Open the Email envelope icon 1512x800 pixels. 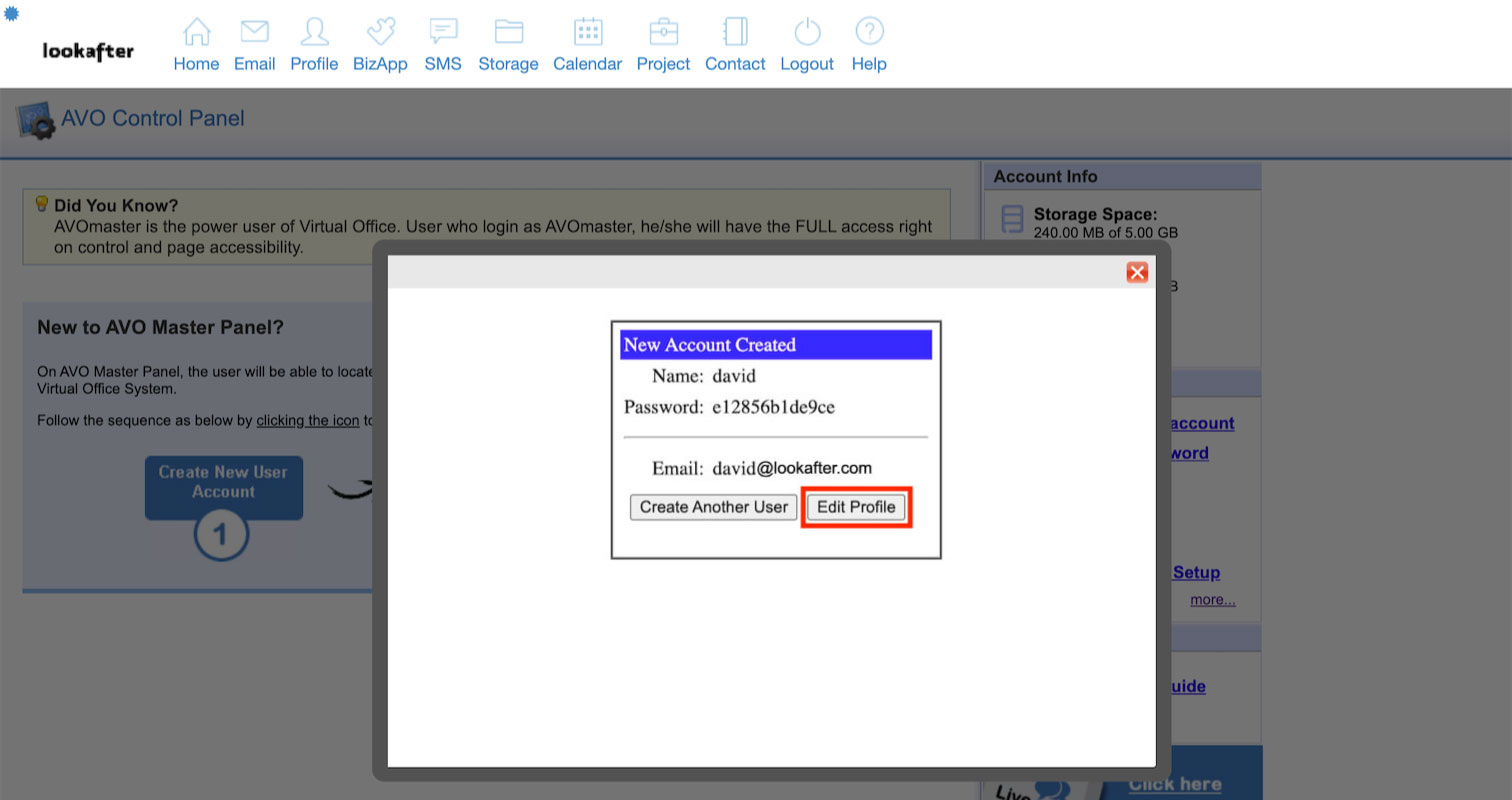254,32
